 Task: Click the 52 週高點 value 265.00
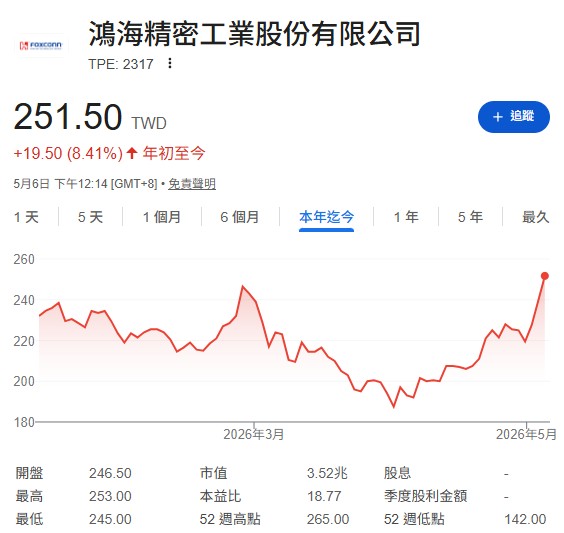point(328,519)
